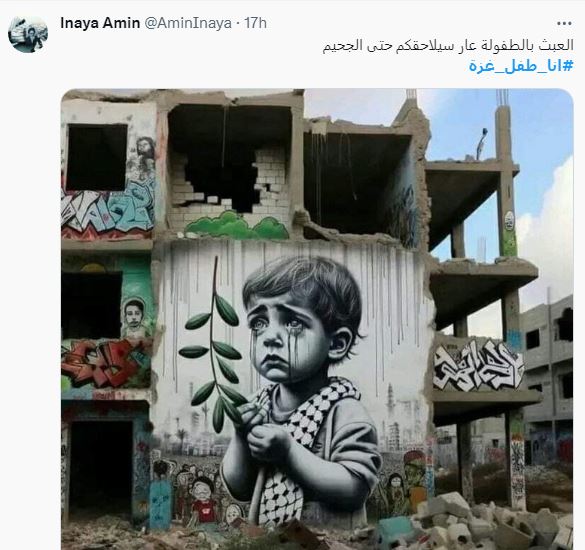Viewport: 585px width, 550px height.
Task: Click black-and-white calligraphy graffiti on right
Action: (x=479, y=366)
